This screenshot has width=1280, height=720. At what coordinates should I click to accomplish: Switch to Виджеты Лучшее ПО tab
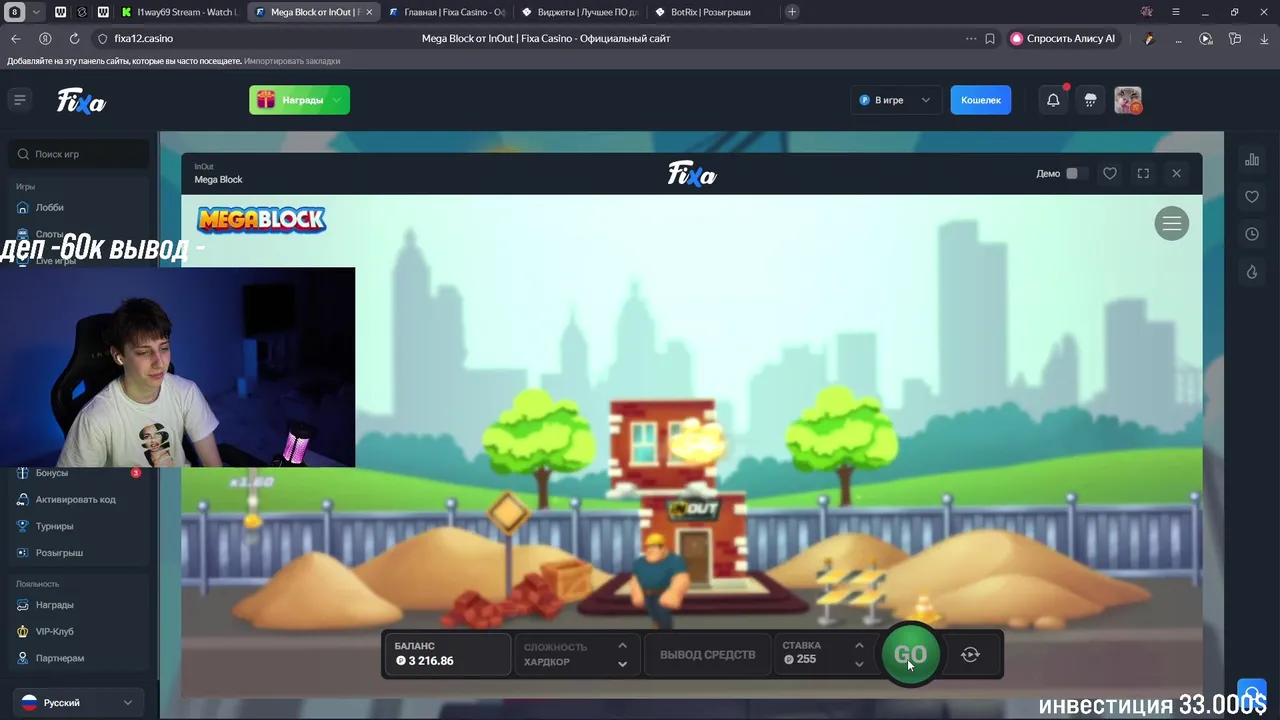click(x=580, y=12)
